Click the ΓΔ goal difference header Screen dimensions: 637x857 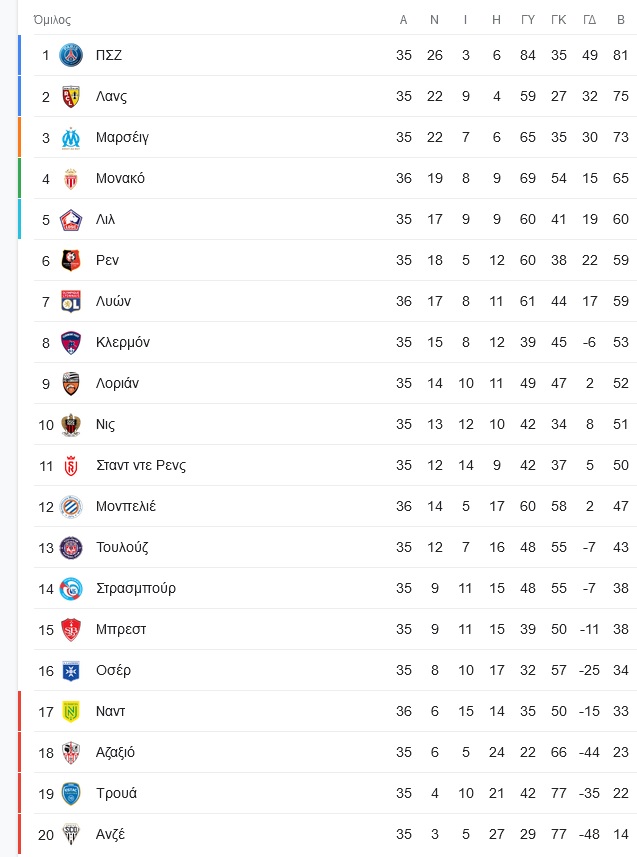coord(589,20)
